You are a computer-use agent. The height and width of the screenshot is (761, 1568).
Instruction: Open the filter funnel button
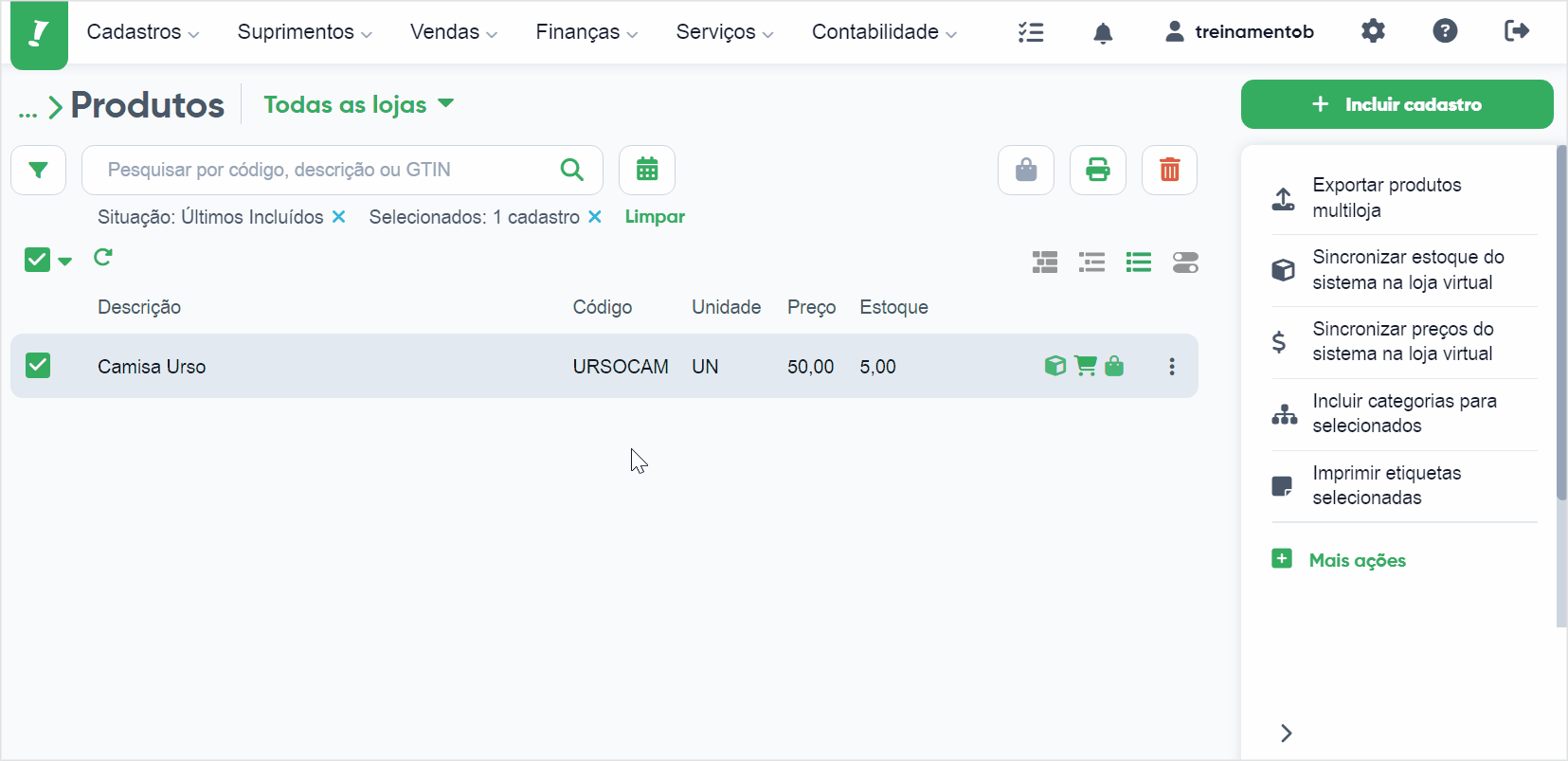pyautogui.click(x=39, y=170)
